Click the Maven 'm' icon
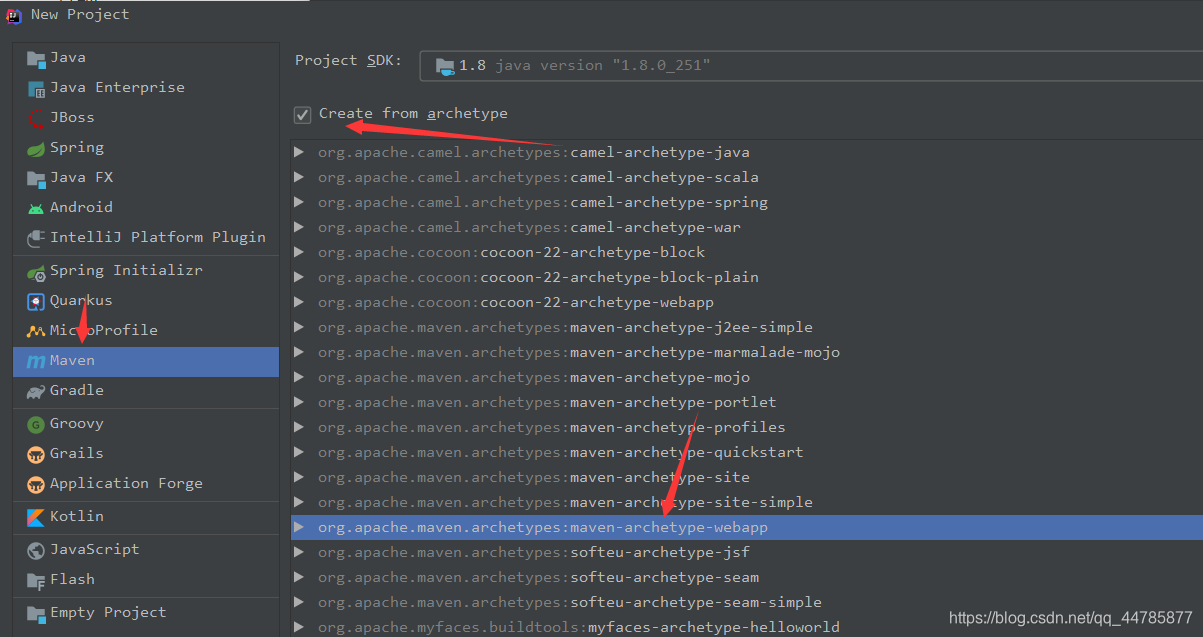The width and height of the screenshot is (1203, 637). click(36, 361)
